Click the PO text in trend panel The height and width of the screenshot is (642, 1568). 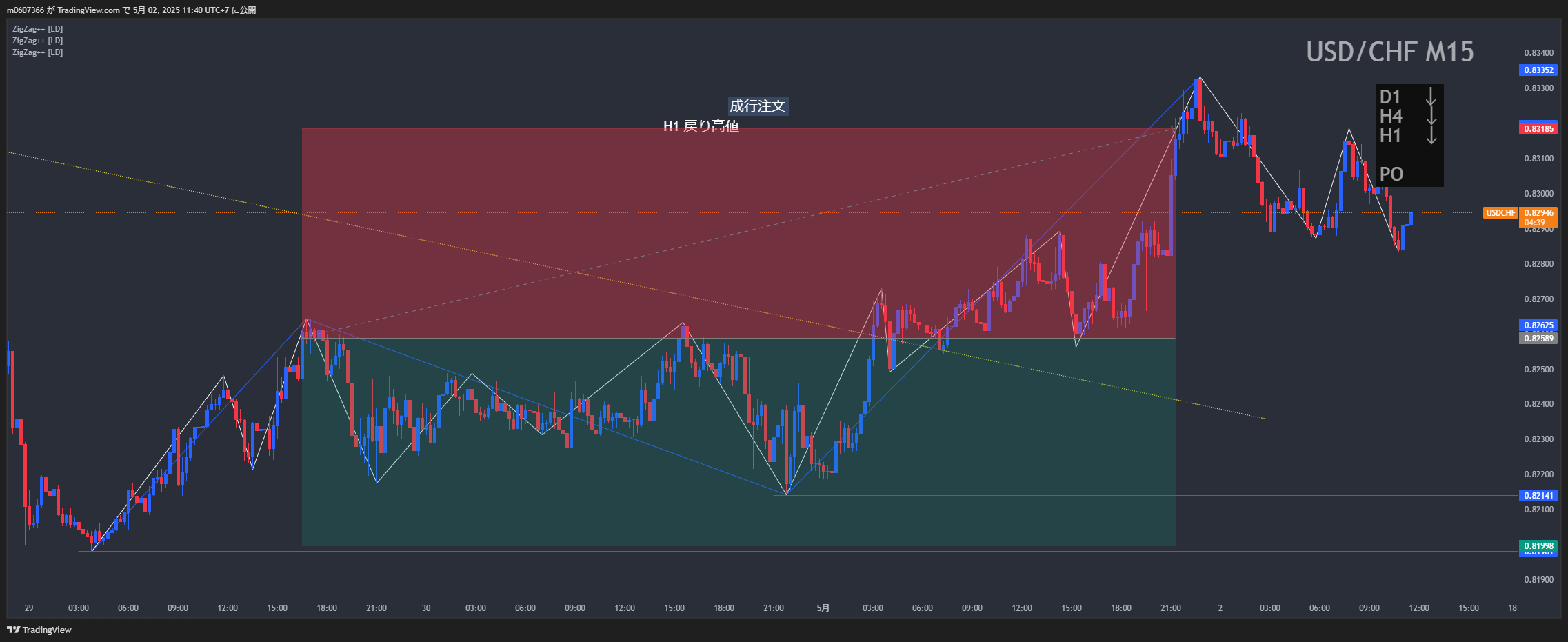point(1391,174)
